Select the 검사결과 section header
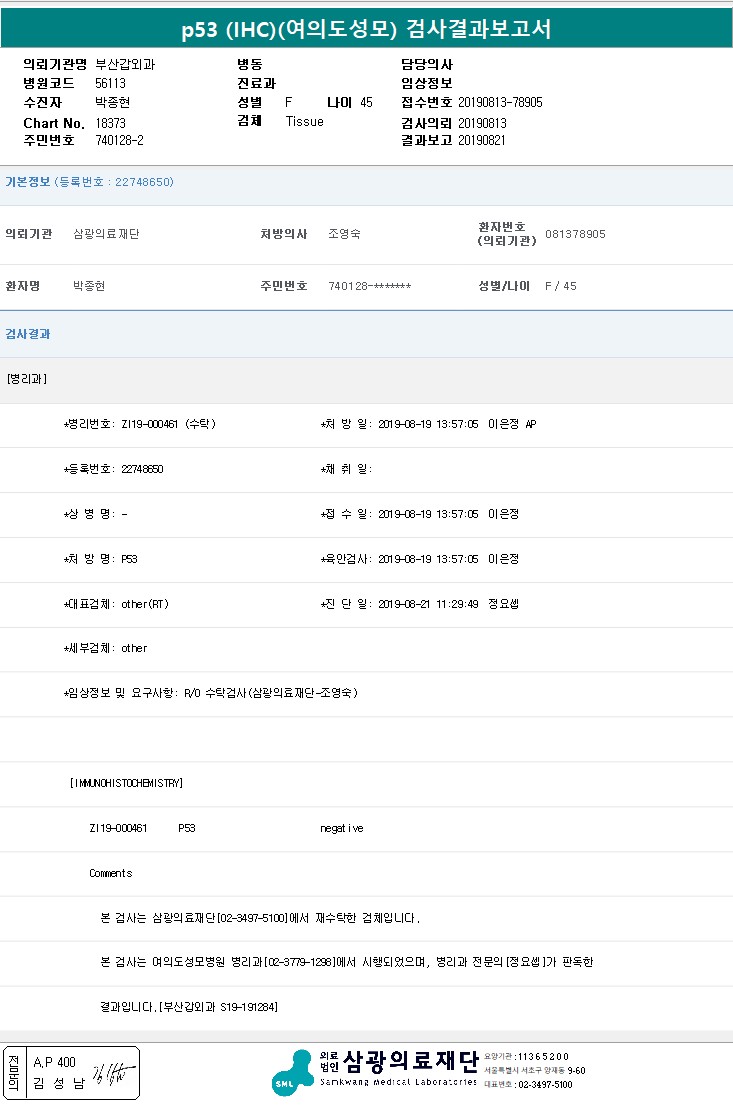Viewport: 733px width, 1111px height. (x=28, y=334)
